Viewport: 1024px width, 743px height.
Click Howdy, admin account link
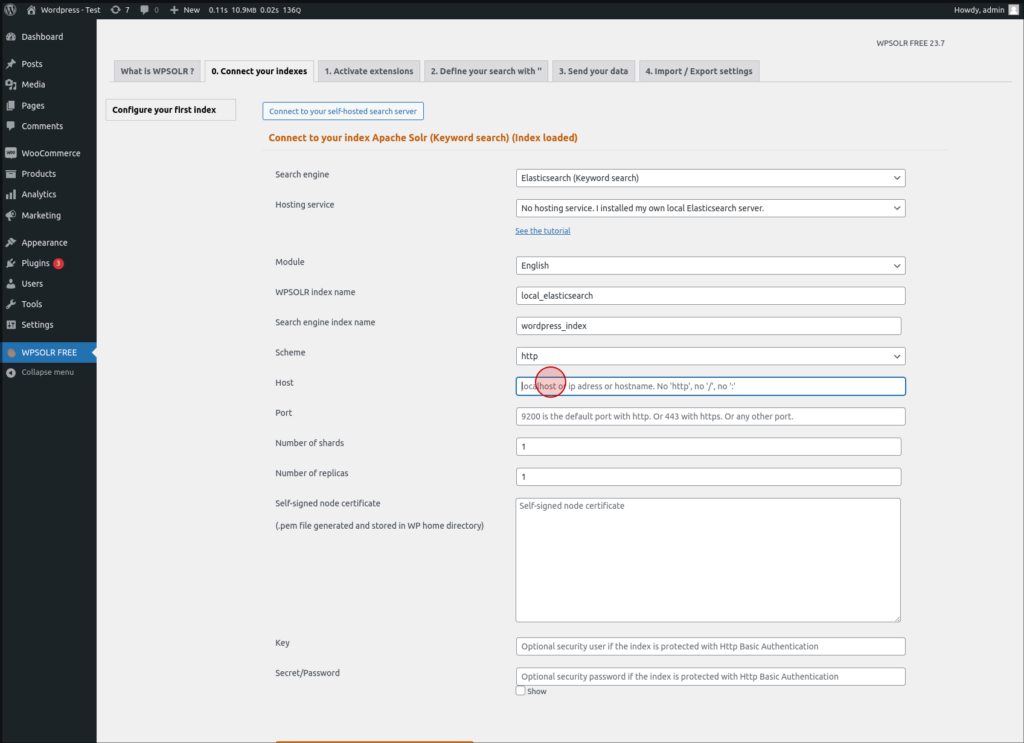pos(978,10)
